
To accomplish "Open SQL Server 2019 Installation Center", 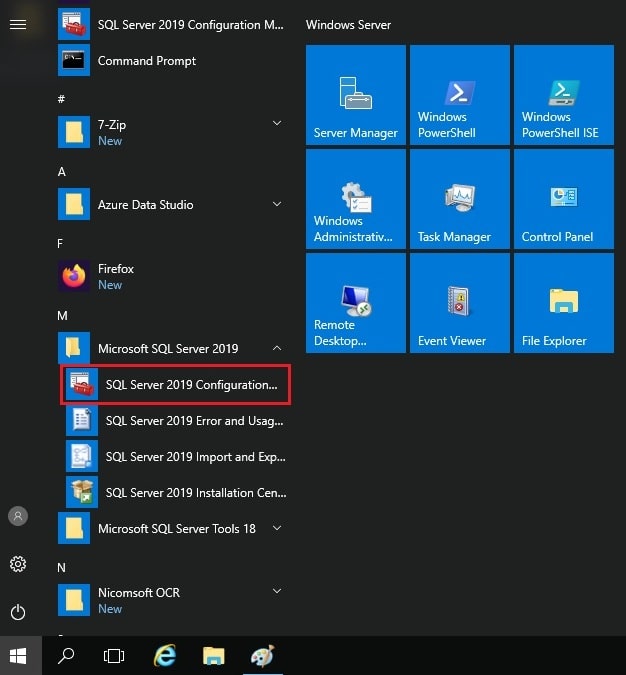I will (x=176, y=492).
